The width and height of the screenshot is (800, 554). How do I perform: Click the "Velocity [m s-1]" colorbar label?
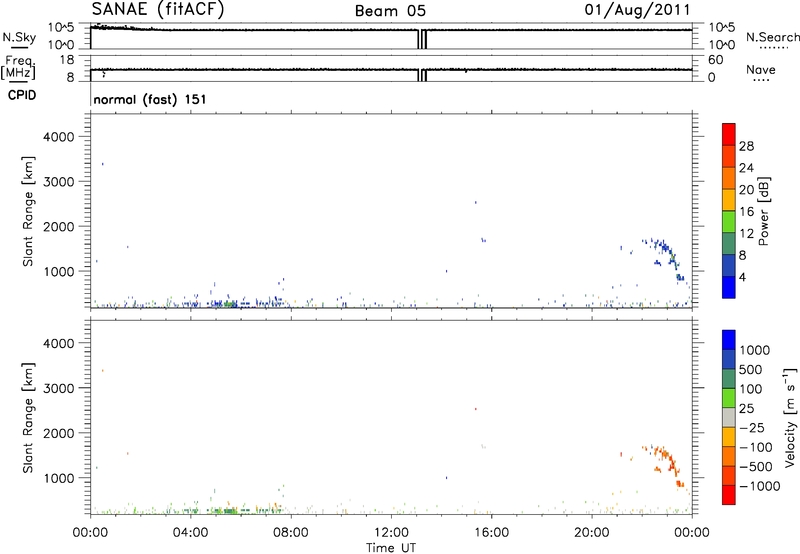[790, 417]
